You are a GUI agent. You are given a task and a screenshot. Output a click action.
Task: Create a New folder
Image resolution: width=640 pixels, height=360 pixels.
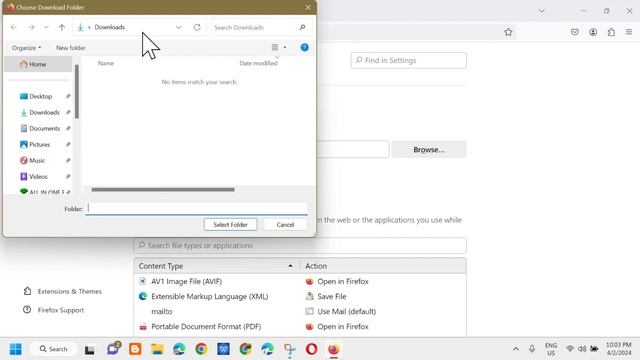tap(71, 48)
